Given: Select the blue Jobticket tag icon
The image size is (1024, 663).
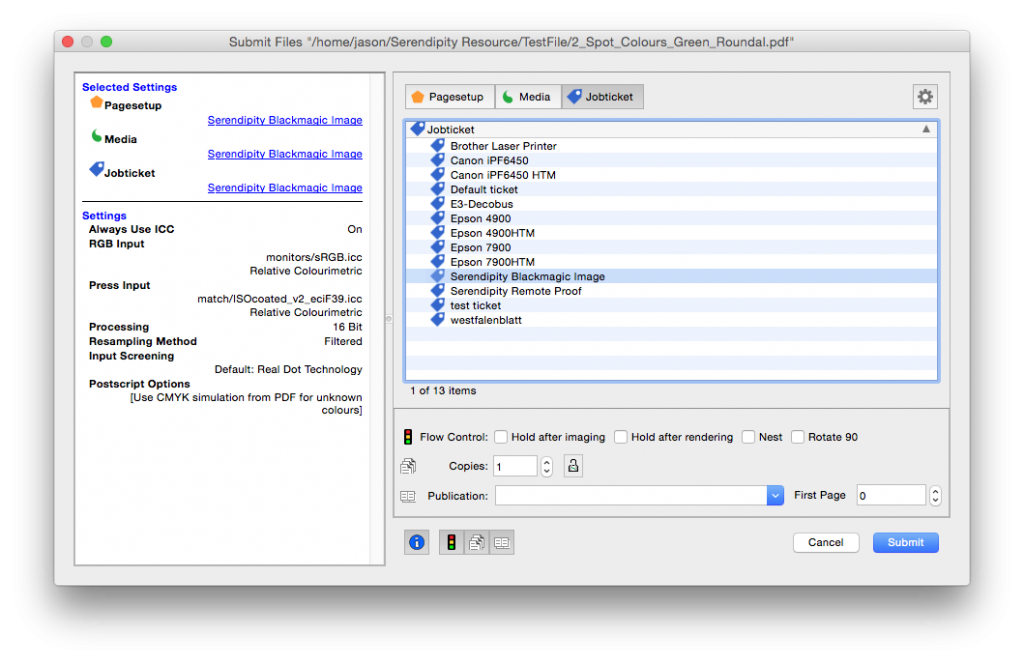Looking at the screenshot, I should coord(574,96).
